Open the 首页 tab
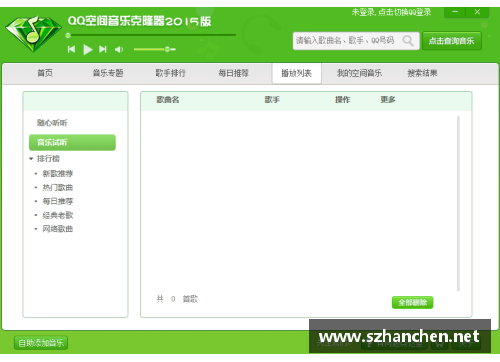Screen dimensions: 500x362 click(45, 73)
